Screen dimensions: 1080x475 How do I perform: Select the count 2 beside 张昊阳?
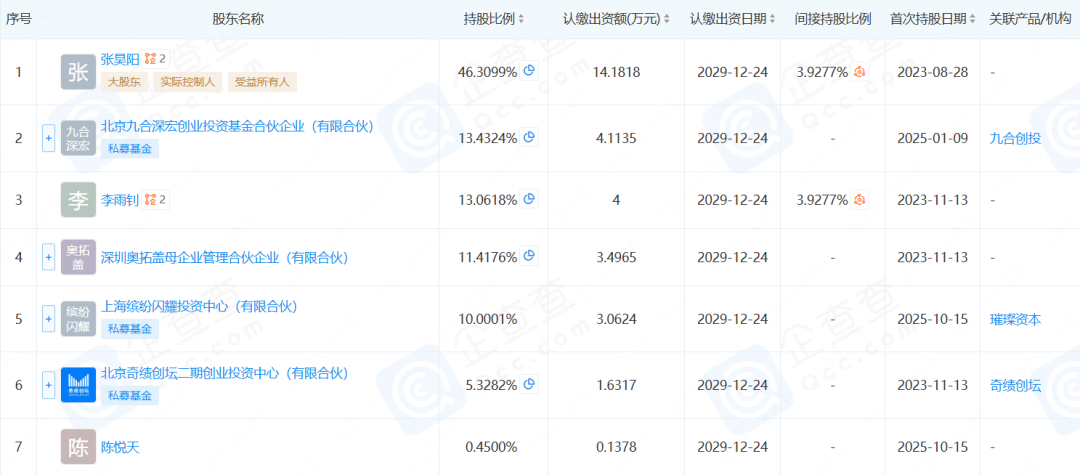[163, 60]
